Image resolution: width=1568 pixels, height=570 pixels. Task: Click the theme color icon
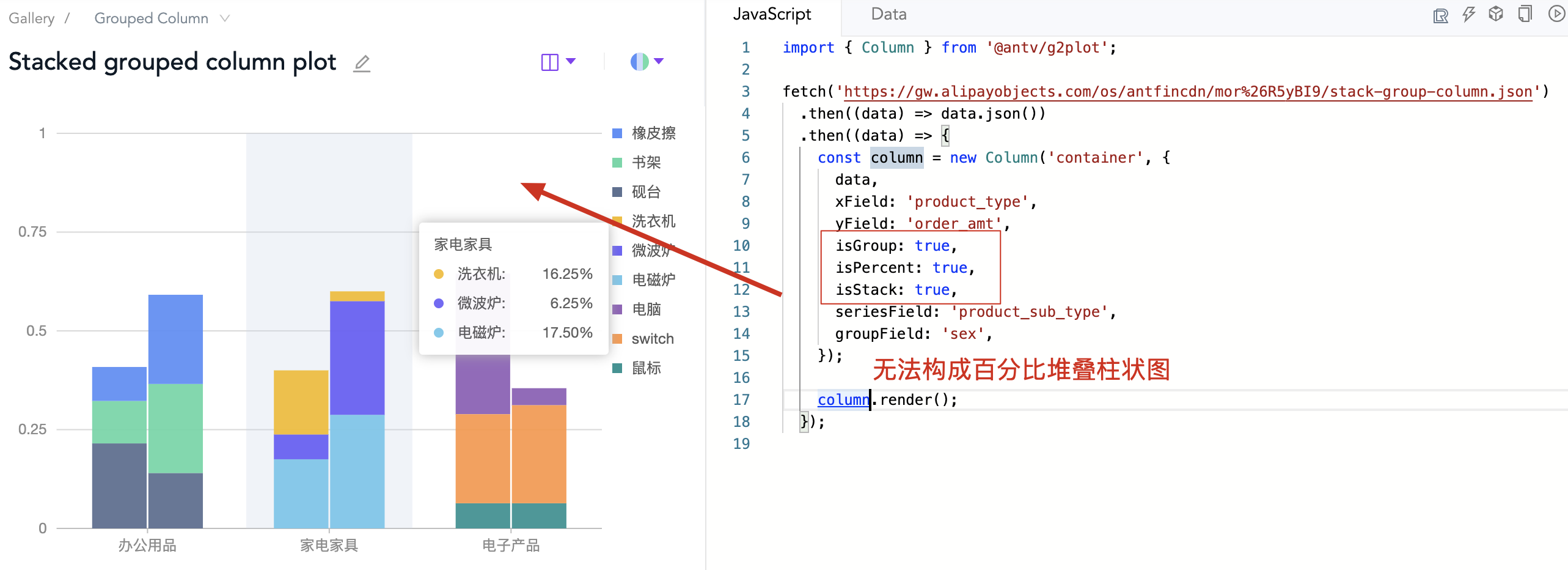(x=639, y=61)
